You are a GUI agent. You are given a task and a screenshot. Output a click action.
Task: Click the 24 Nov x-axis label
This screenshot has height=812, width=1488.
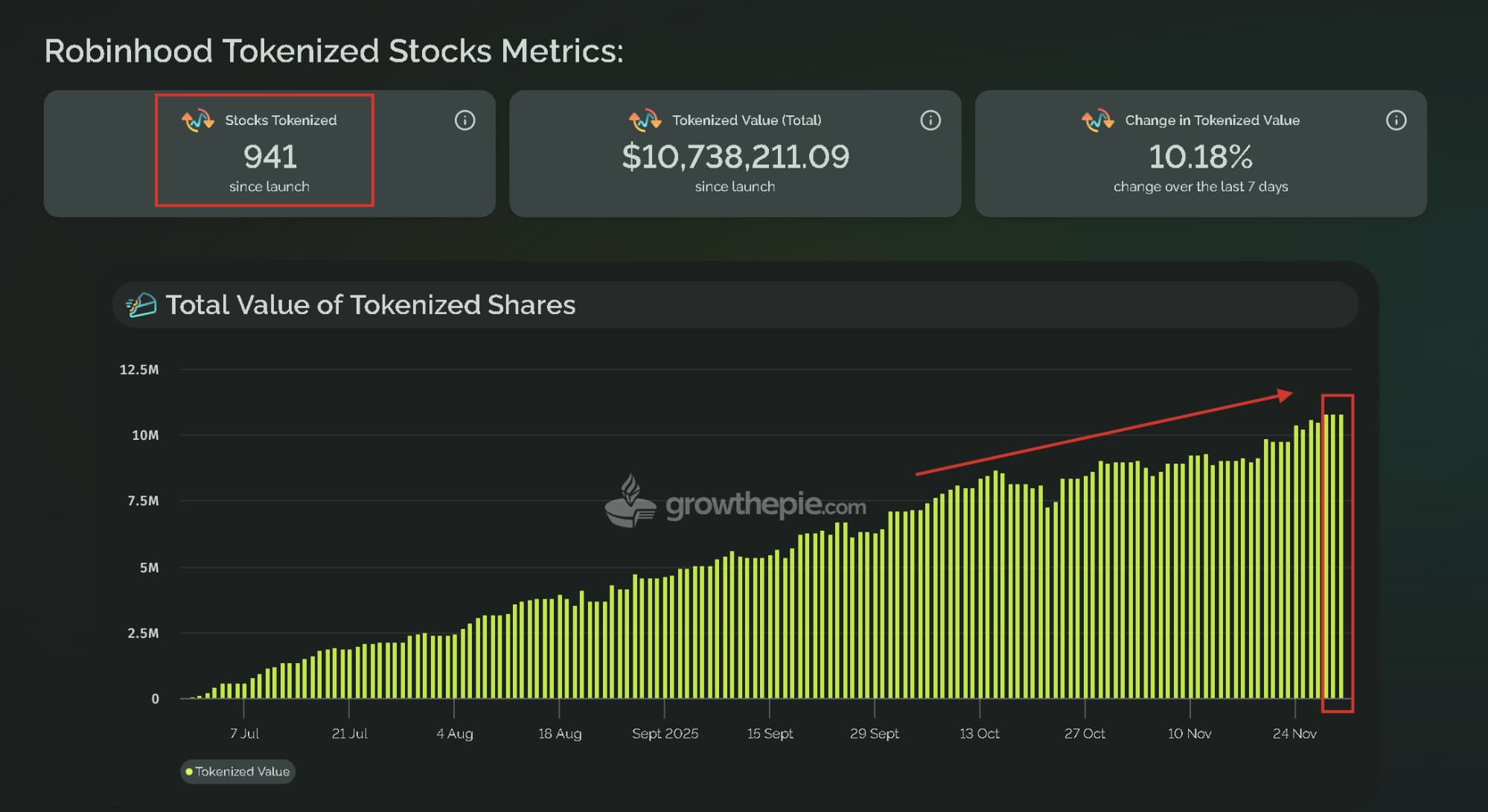click(x=1294, y=734)
